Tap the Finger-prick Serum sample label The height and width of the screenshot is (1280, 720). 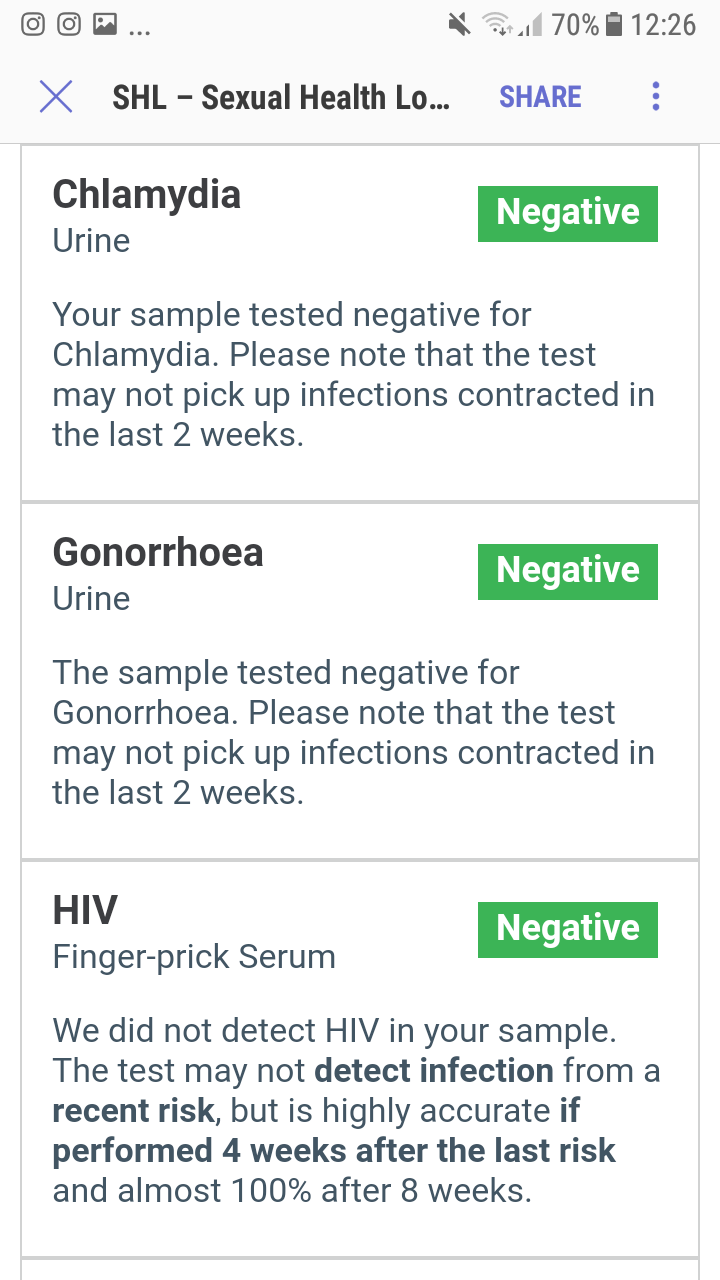[x=194, y=957]
